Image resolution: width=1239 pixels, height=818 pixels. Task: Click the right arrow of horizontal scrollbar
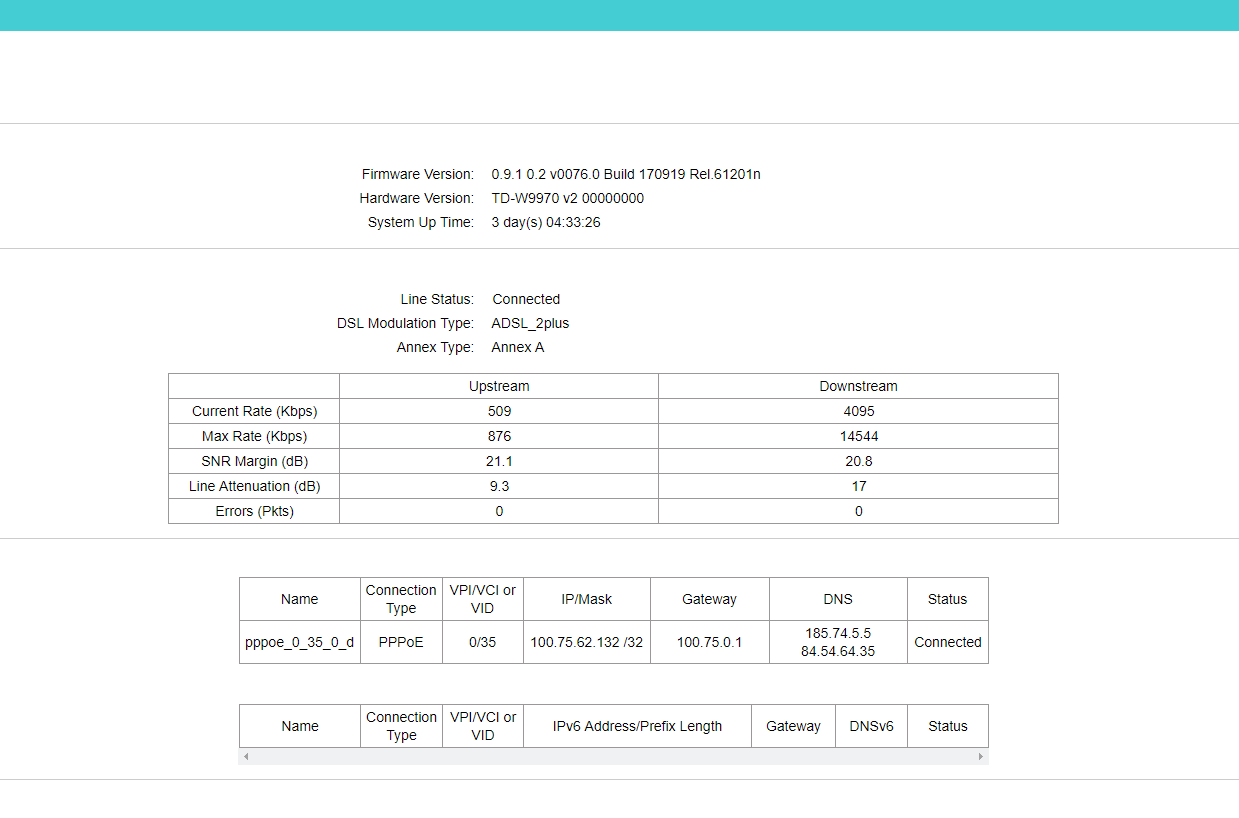pos(981,757)
